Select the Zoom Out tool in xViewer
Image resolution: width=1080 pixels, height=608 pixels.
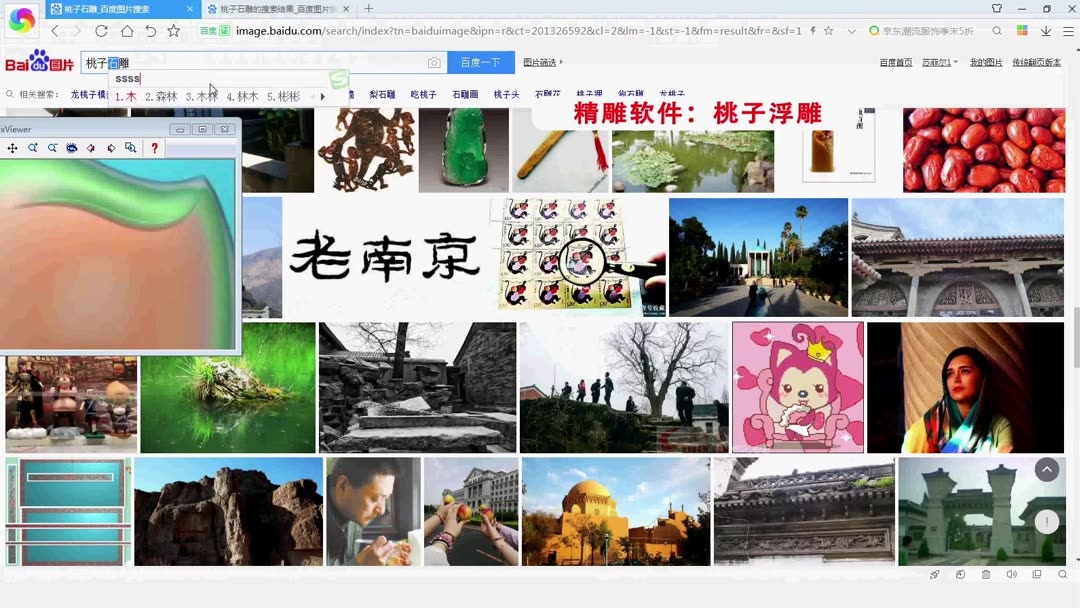click(53, 147)
